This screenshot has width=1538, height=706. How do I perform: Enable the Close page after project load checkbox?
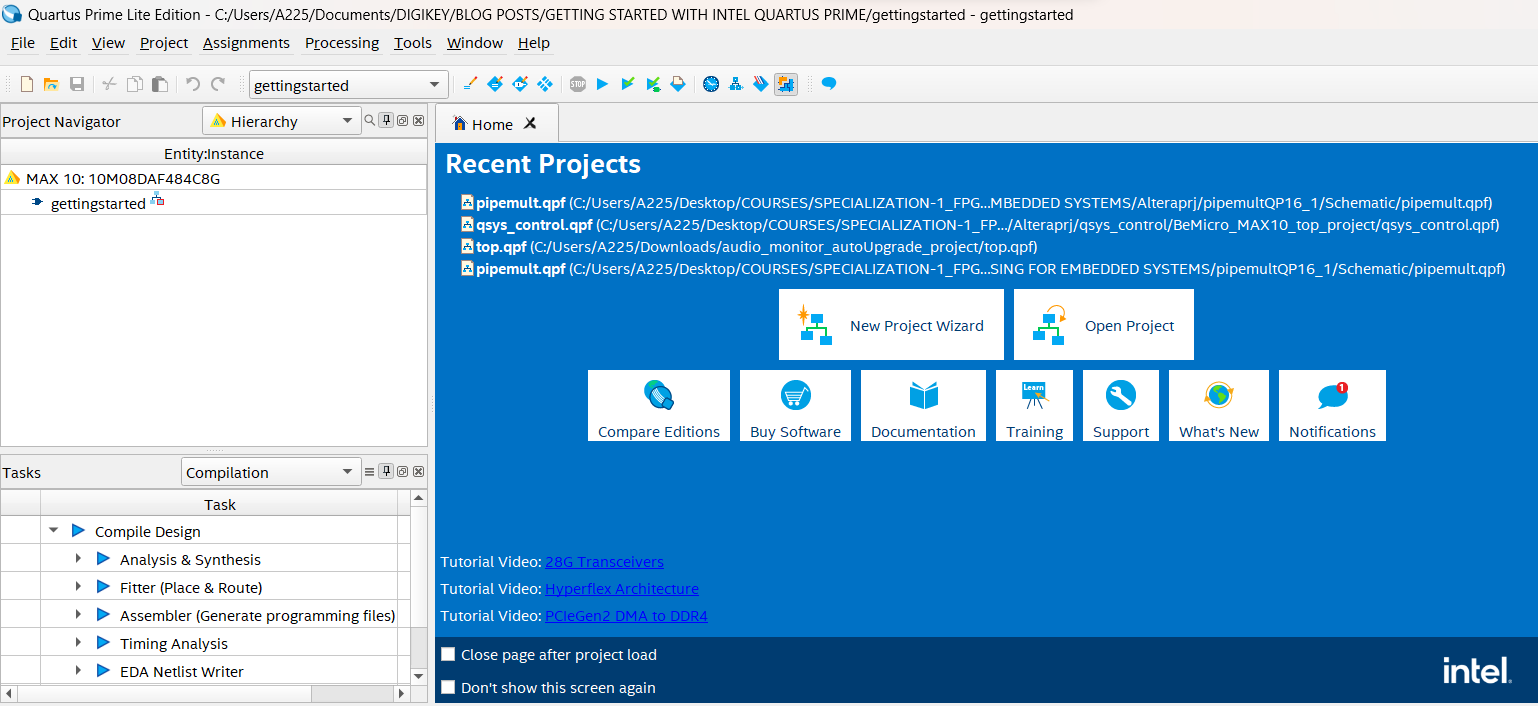pyautogui.click(x=448, y=653)
